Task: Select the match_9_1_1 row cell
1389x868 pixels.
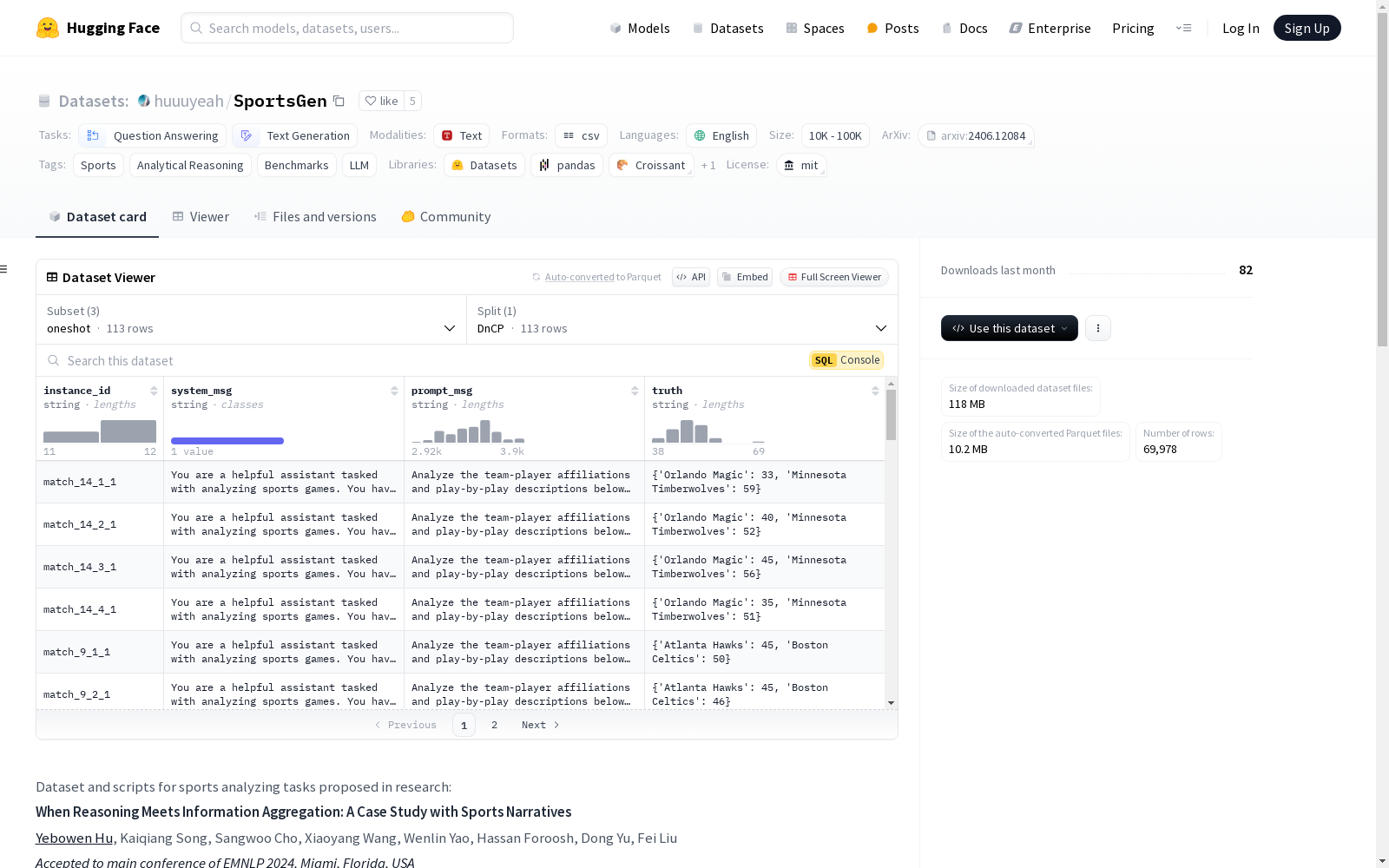Action: tap(100, 652)
